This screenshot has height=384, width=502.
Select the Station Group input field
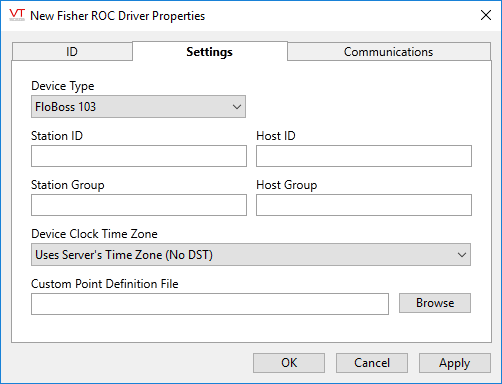pos(139,205)
